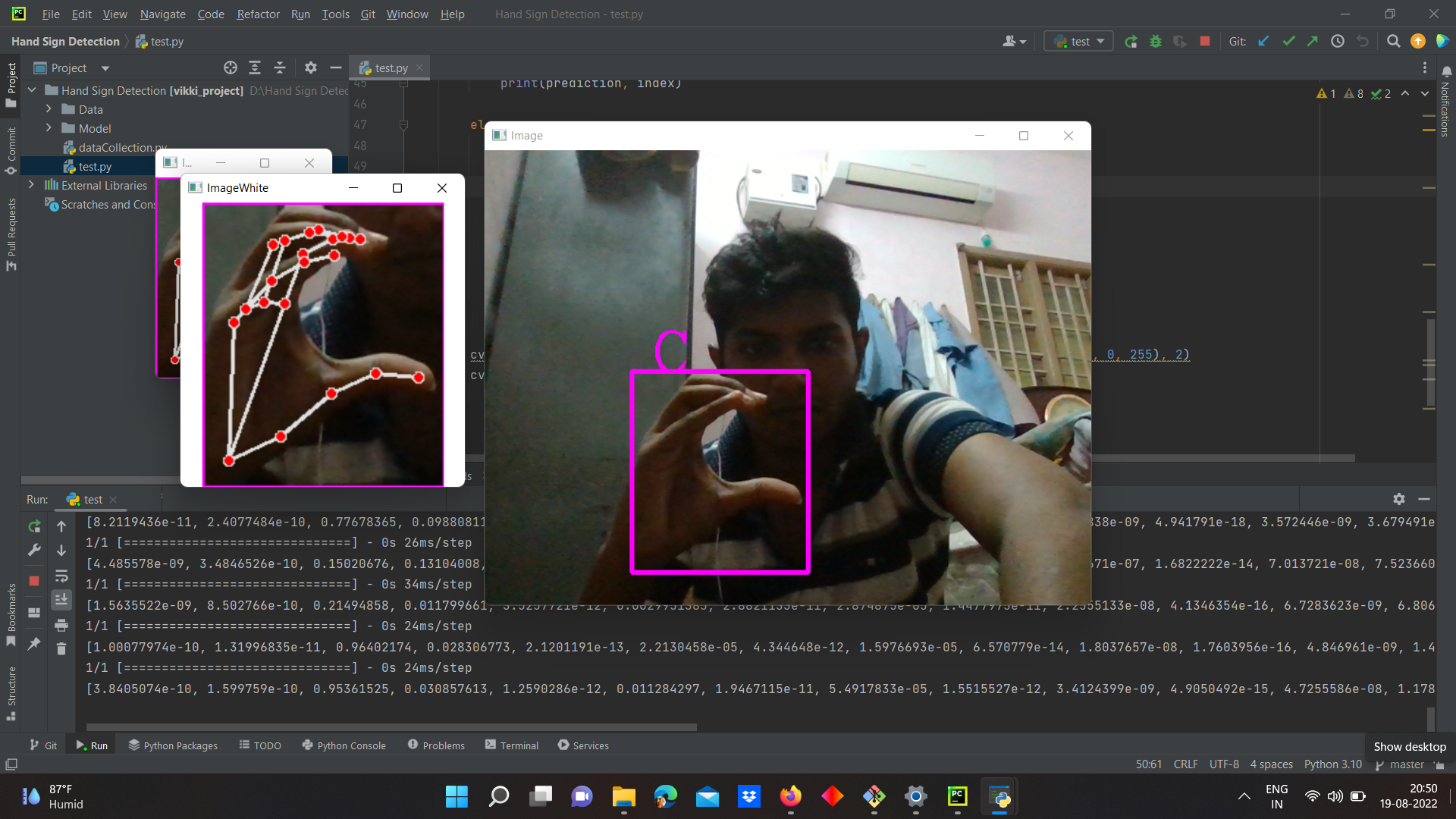This screenshot has height=819, width=1456.
Task: Open Search Everywhere with the magnifier icon
Action: (1394, 41)
